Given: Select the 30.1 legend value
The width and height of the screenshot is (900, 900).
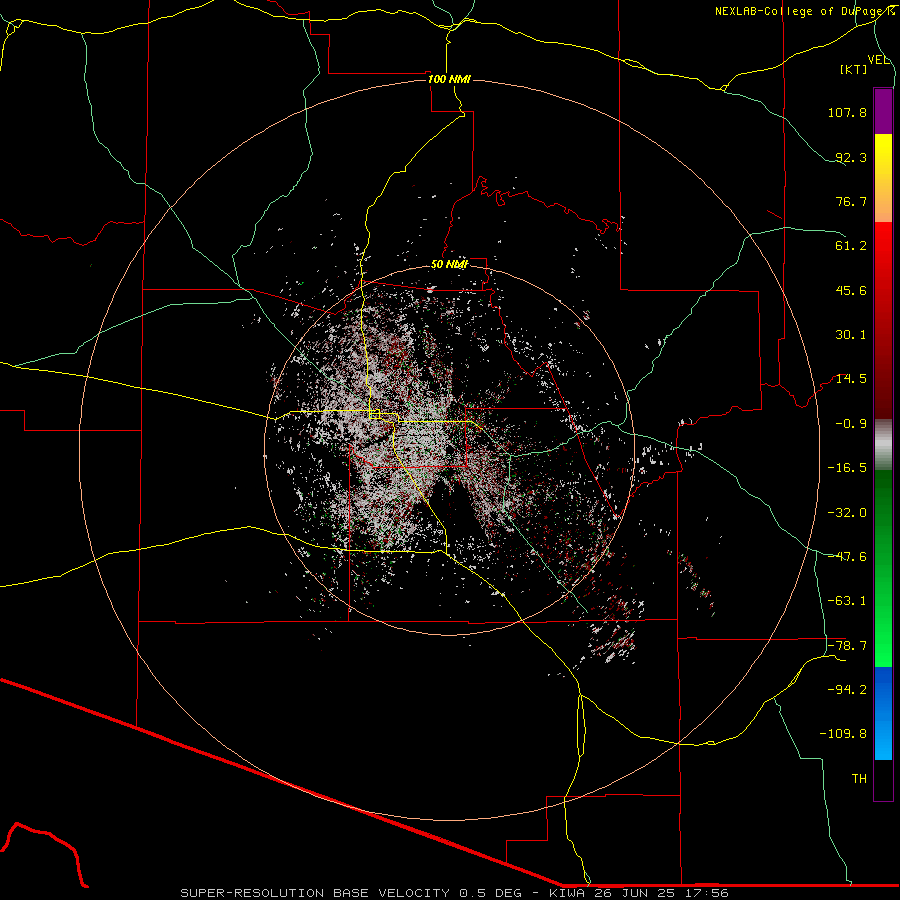Looking at the screenshot, I should (x=851, y=335).
